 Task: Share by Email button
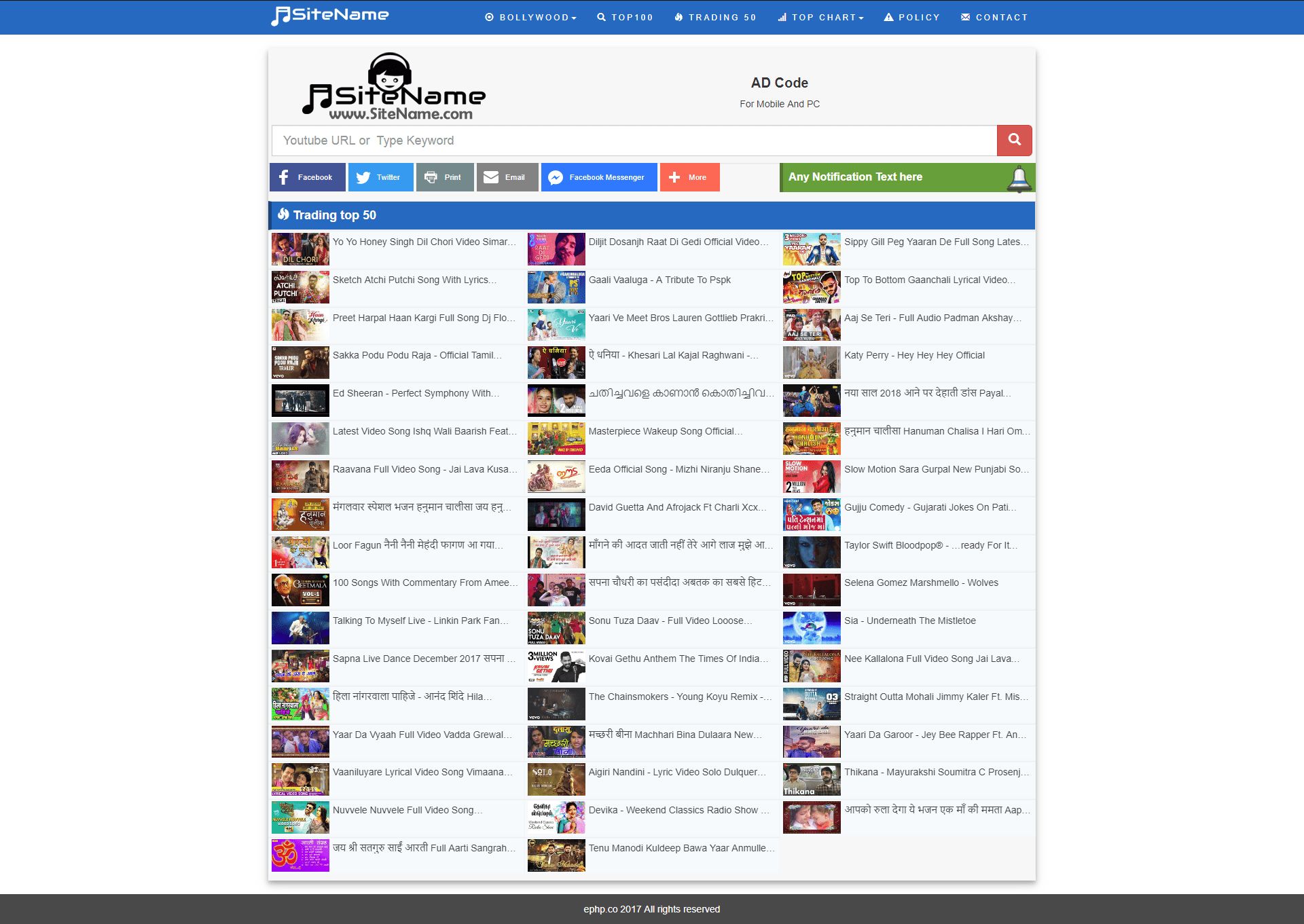pyautogui.click(x=507, y=177)
